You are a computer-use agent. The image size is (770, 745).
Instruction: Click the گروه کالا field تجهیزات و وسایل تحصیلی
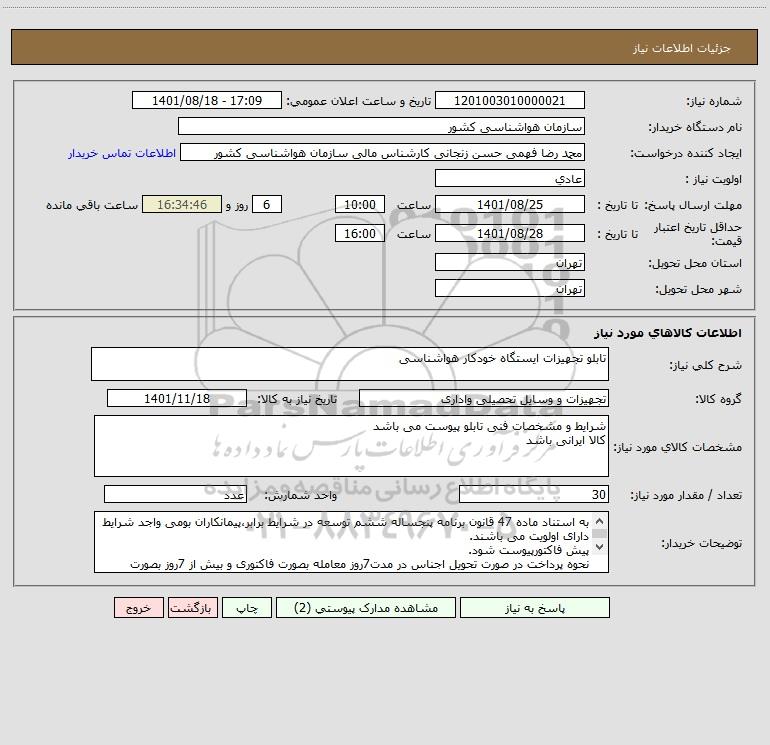click(484, 398)
